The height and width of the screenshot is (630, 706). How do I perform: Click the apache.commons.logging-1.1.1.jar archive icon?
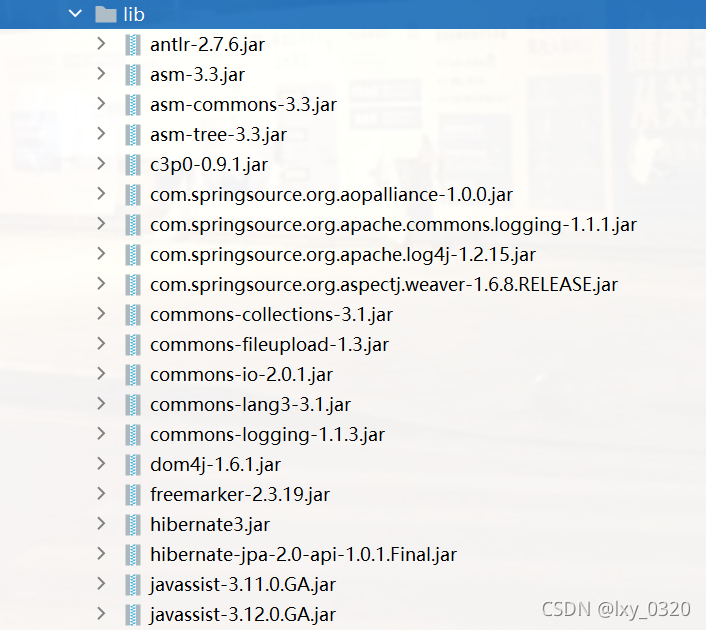[x=133, y=225]
